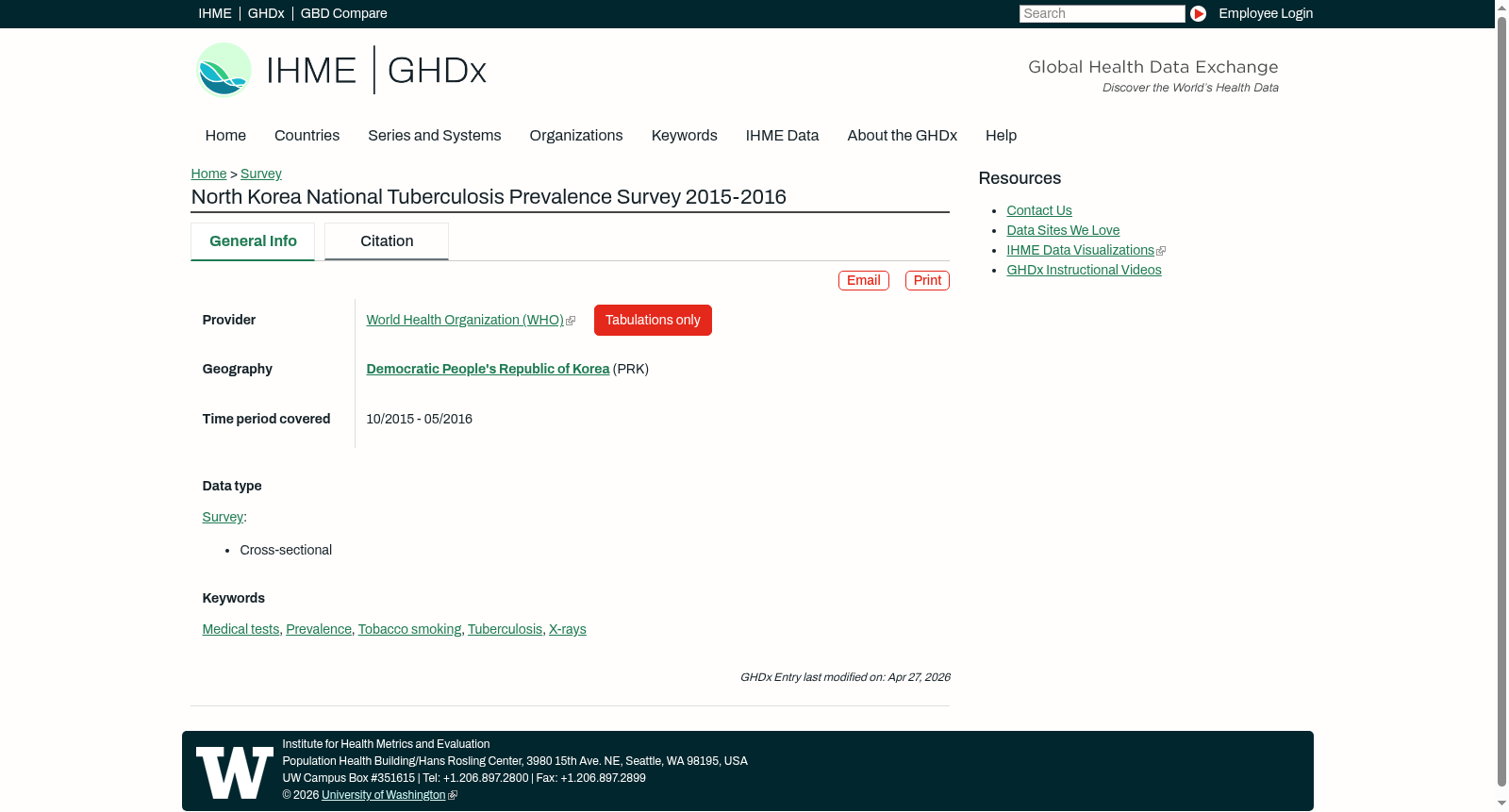
Task: Open University of Washington footer link
Action: point(383,795)
